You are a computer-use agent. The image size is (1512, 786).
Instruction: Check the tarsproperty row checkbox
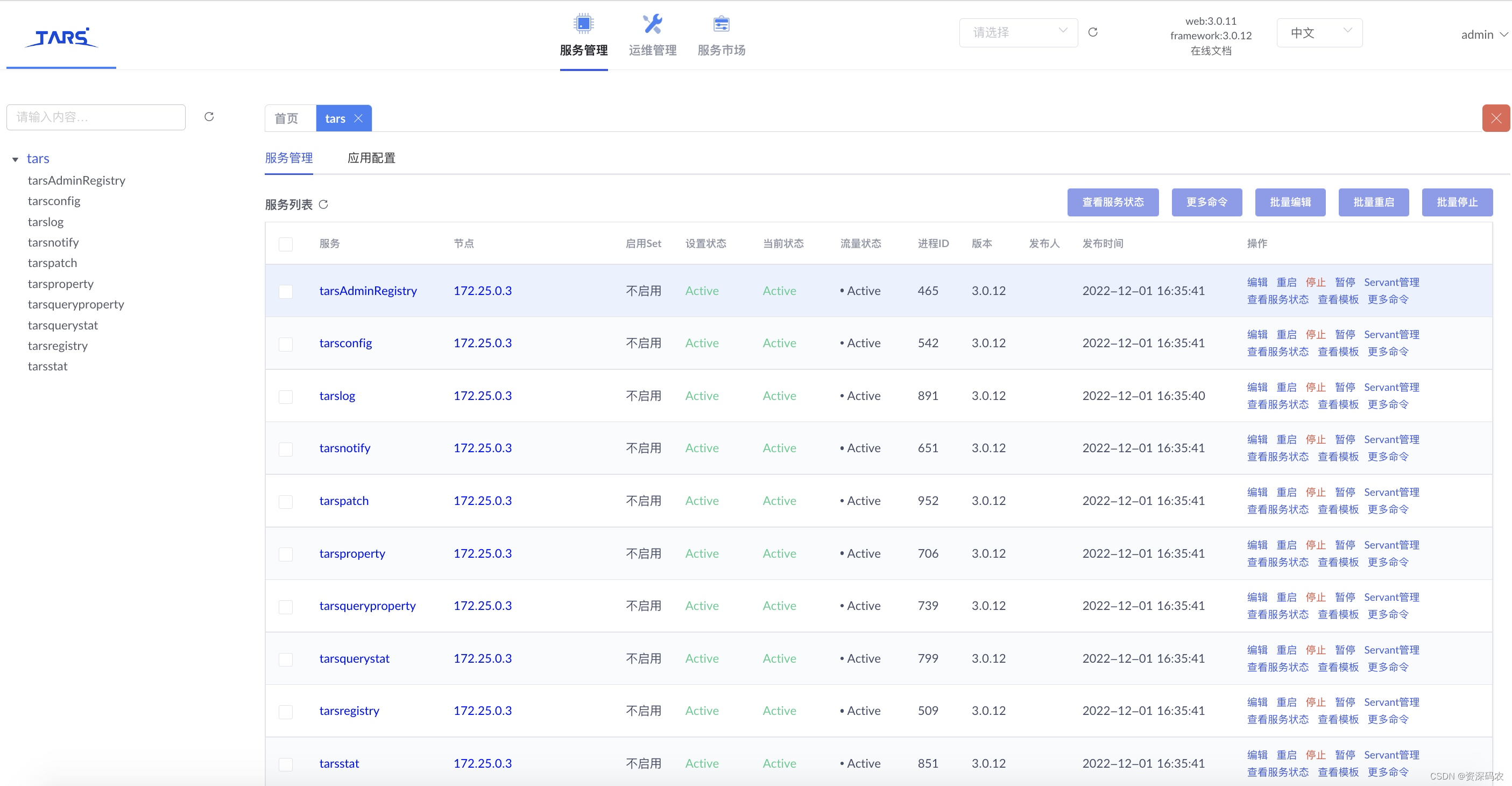(x=286, y=554)
